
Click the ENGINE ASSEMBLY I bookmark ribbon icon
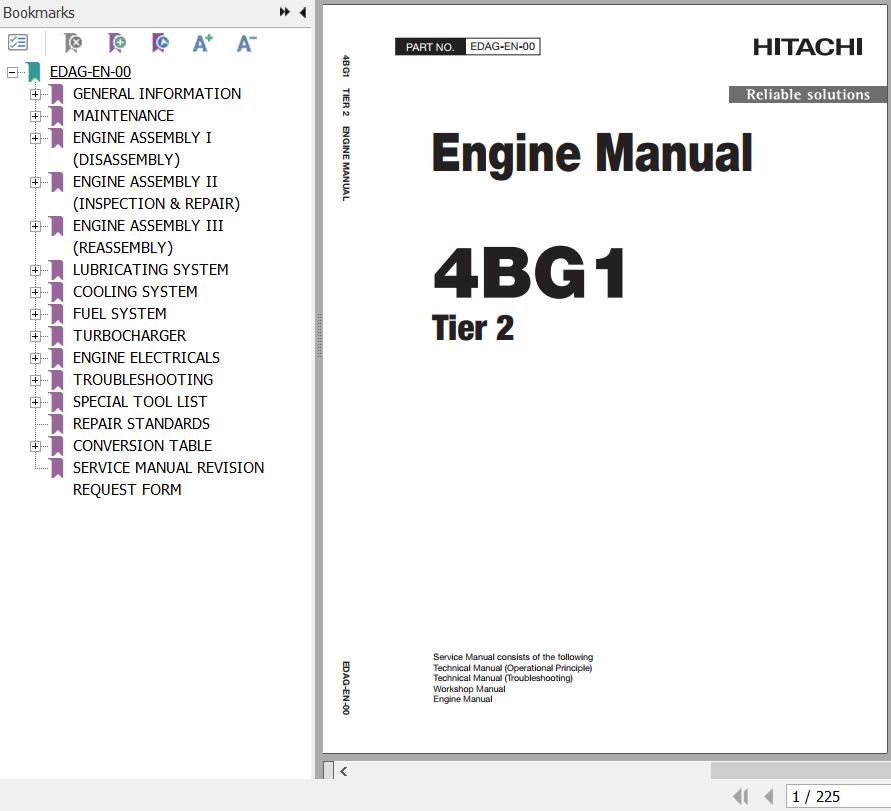[57, 138]
